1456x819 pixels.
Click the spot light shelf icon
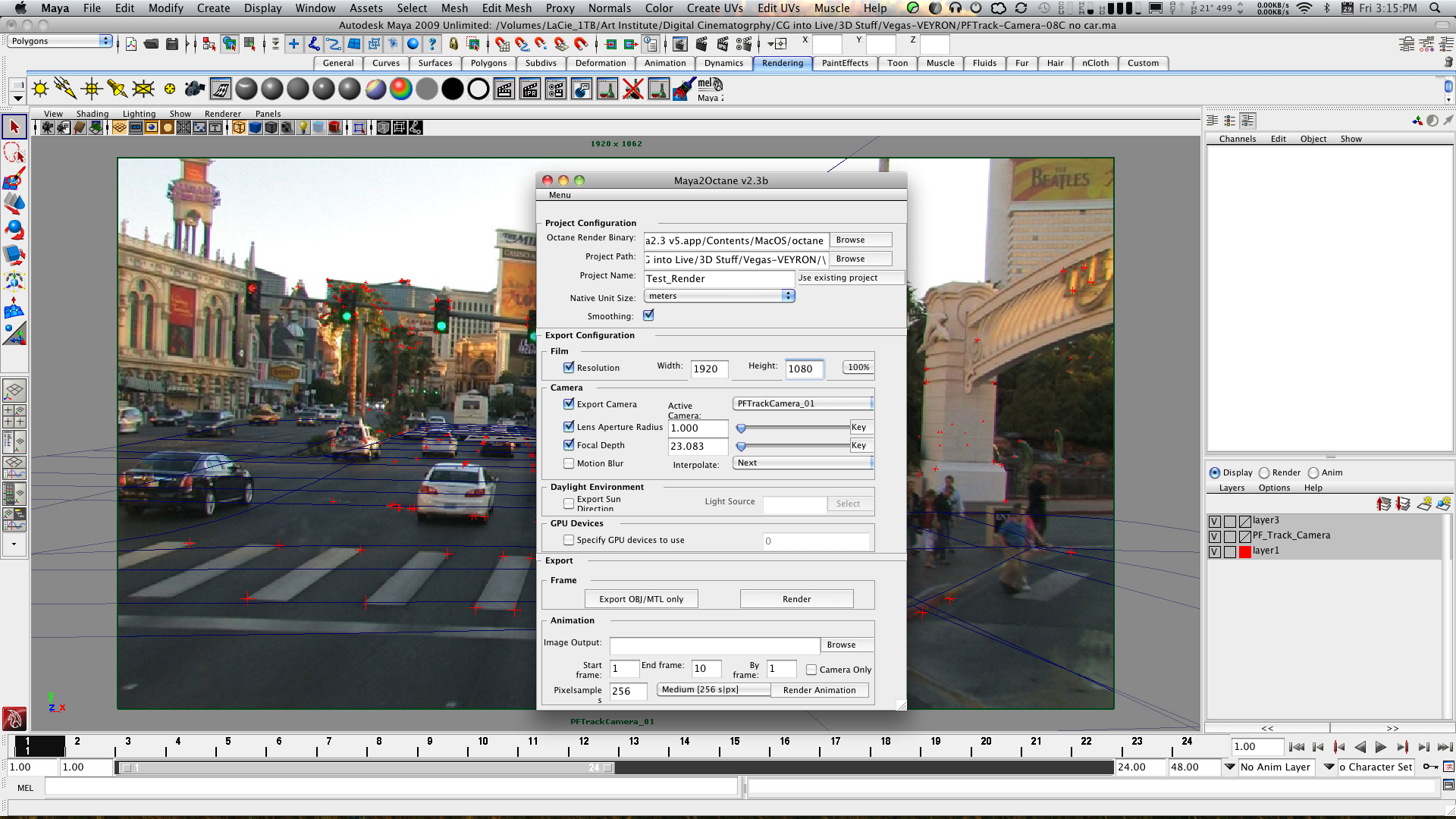[117, 89]
